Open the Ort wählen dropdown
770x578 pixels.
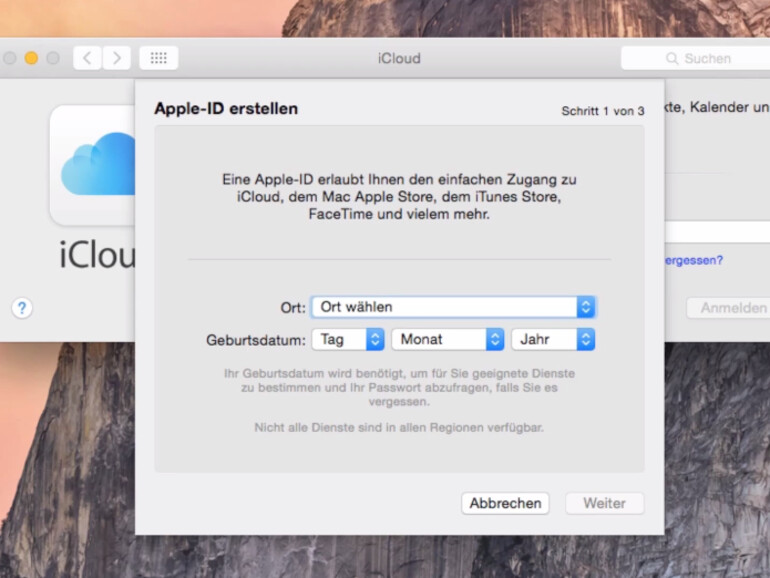pos(453,307)
